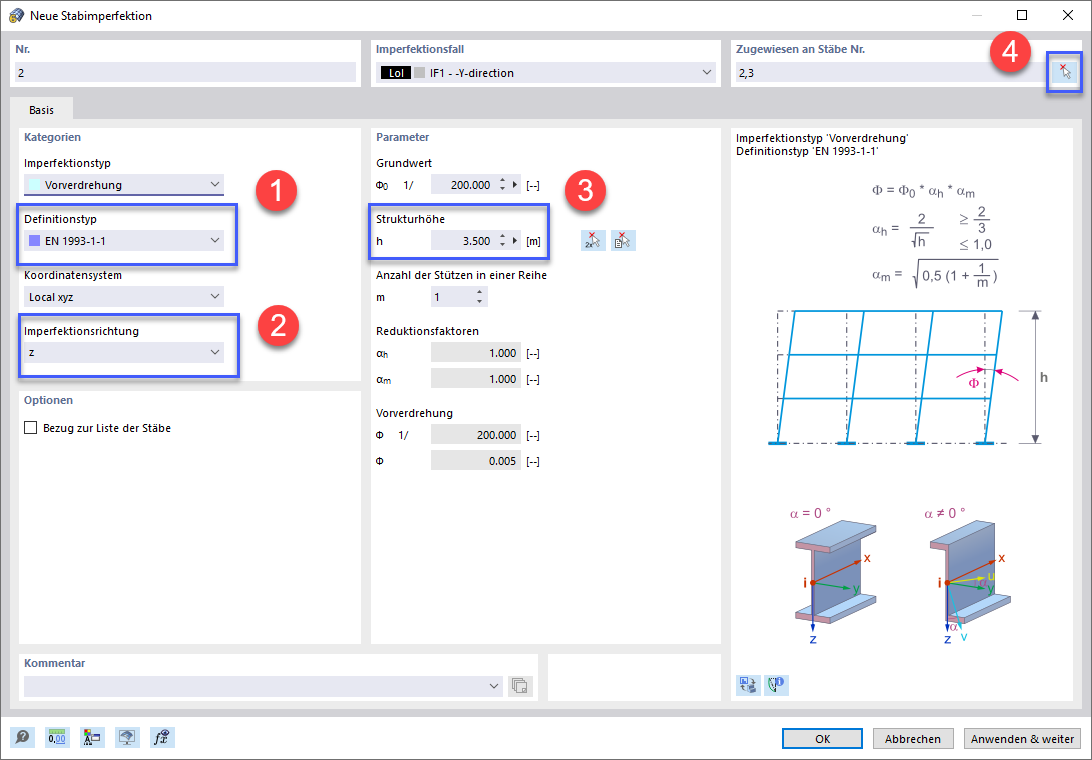The width and height of the screenshot is (1092, 760).
Task: Click the fx formula visibility icon
Action: [162, 738]
